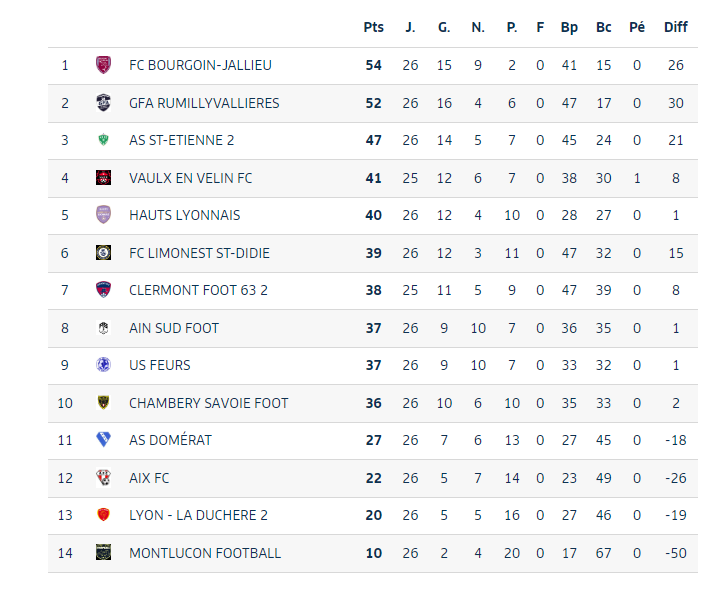Click the FC Bourgoin-Jallieu club logo
The width and height of the screenshot is (707, 602).
pos(103,65)
